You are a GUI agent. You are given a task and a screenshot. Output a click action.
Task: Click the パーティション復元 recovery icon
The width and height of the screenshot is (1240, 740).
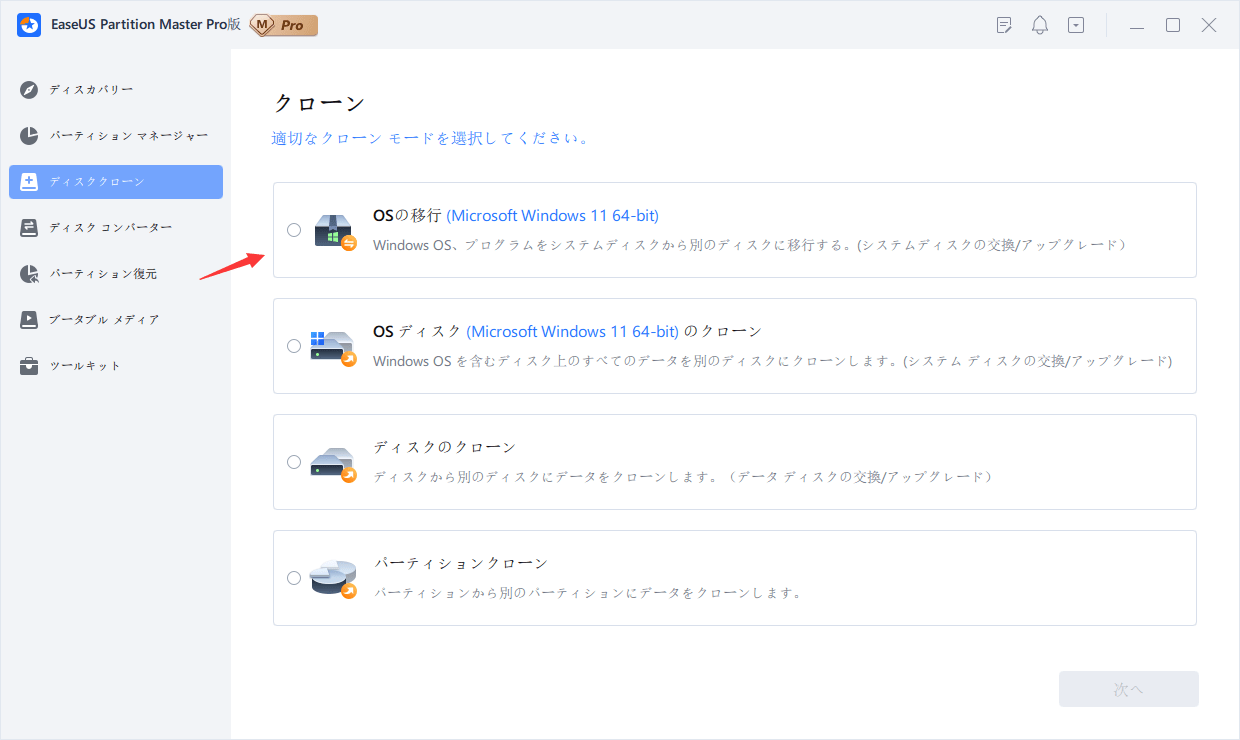pos(29,273)
